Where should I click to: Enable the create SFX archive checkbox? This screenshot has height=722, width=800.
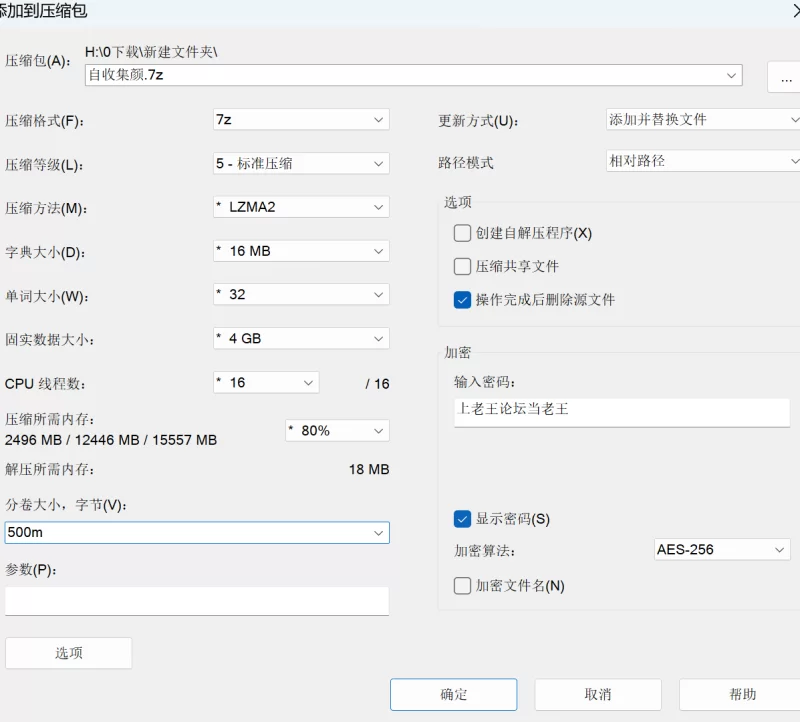pos(462,233)
